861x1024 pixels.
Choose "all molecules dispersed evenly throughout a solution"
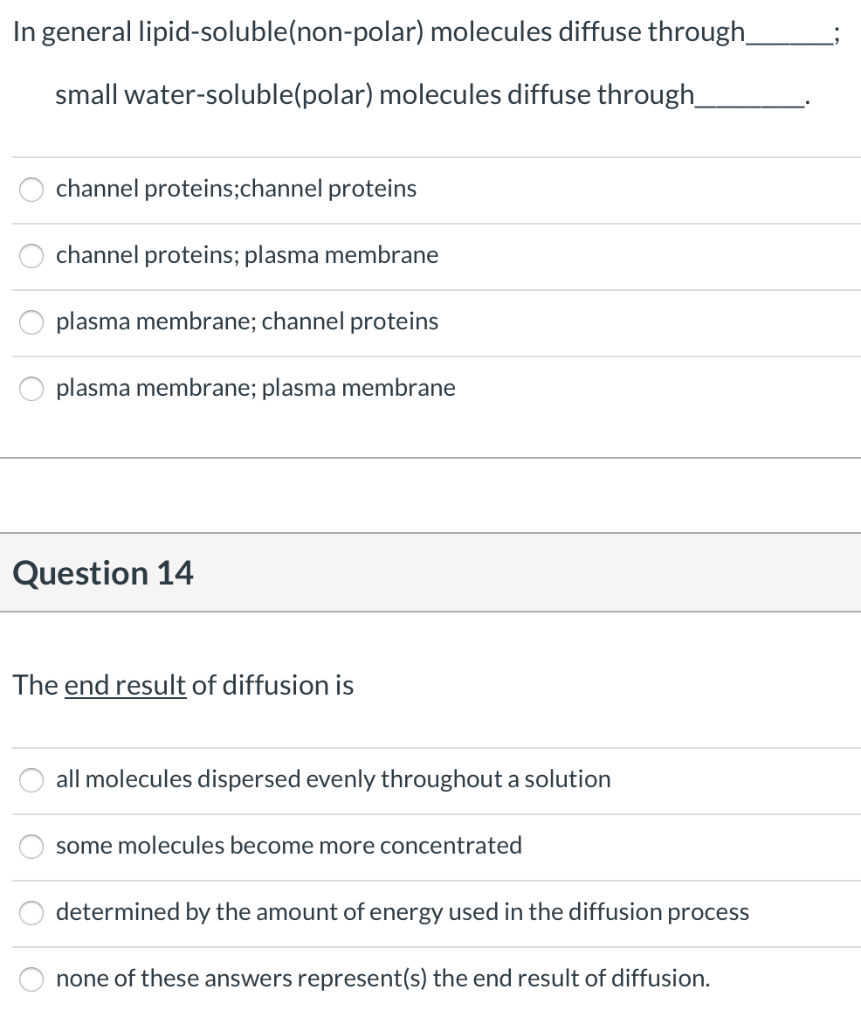(x=334, y=779)
